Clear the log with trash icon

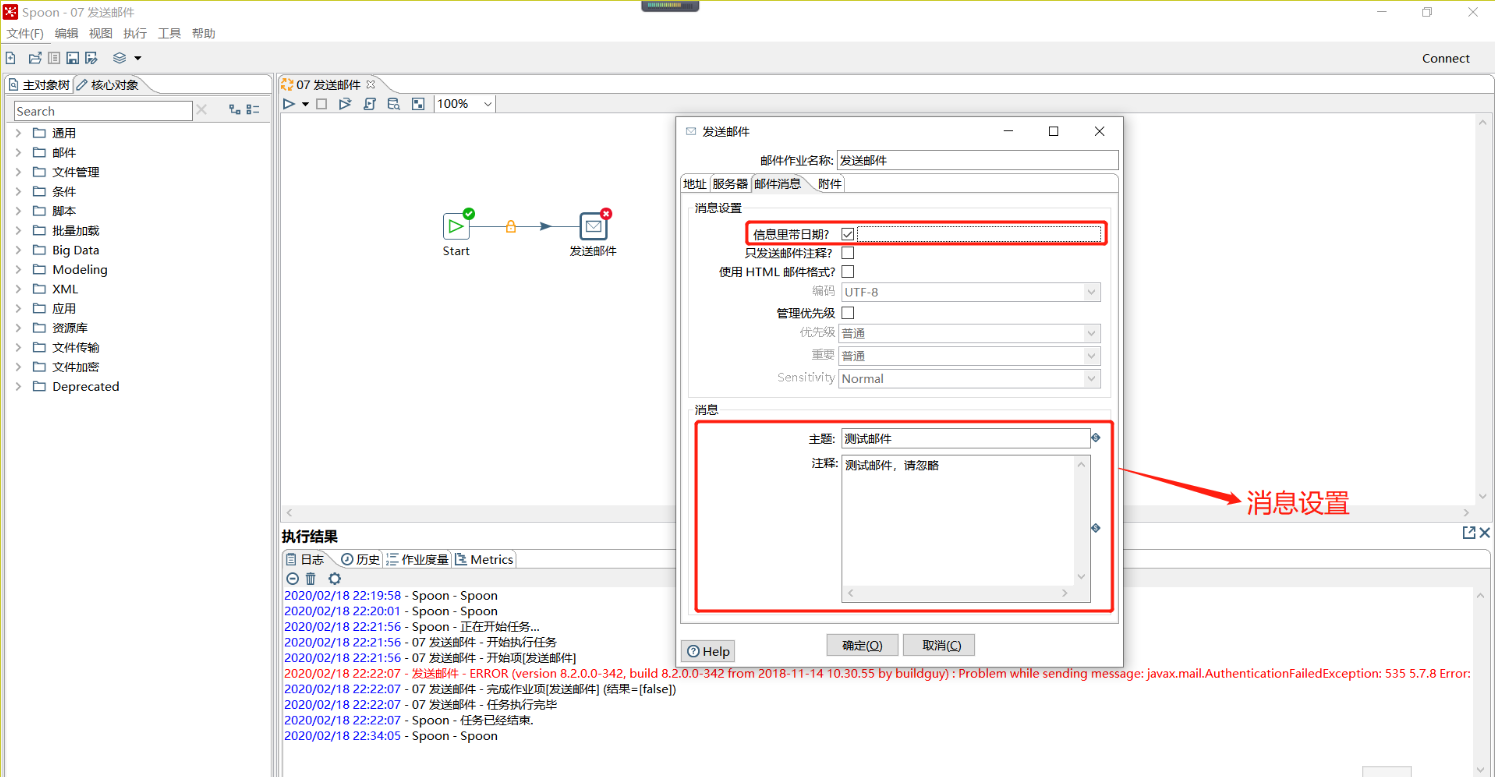tap(311, 579)
